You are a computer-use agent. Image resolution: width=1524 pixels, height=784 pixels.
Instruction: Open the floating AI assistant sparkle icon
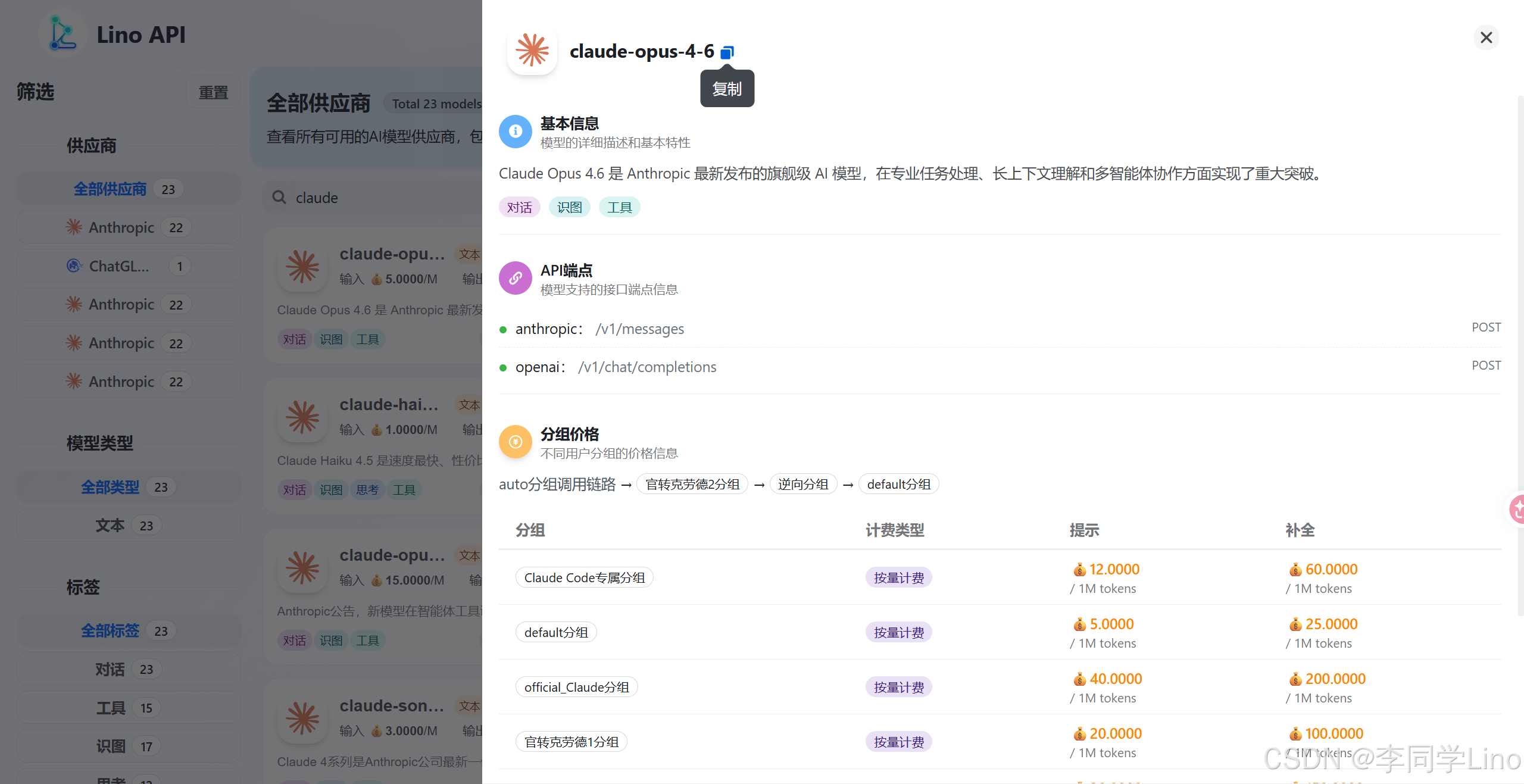[1517, 509]
